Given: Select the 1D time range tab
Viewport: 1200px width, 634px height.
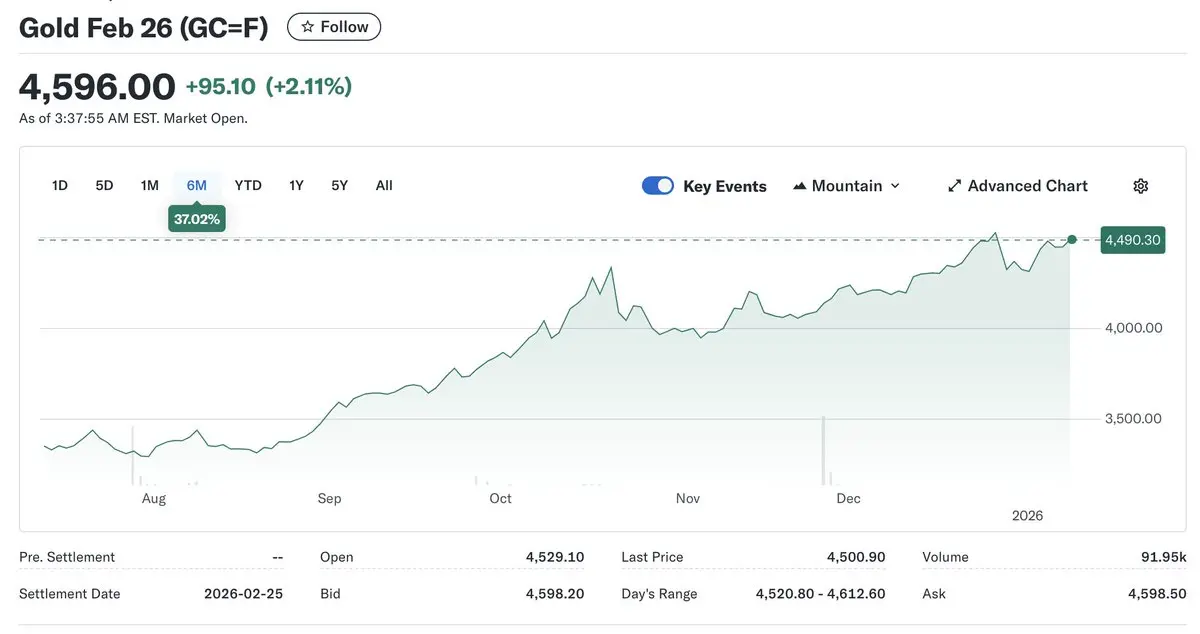Looking at the screenshot, I should (60, 185).
